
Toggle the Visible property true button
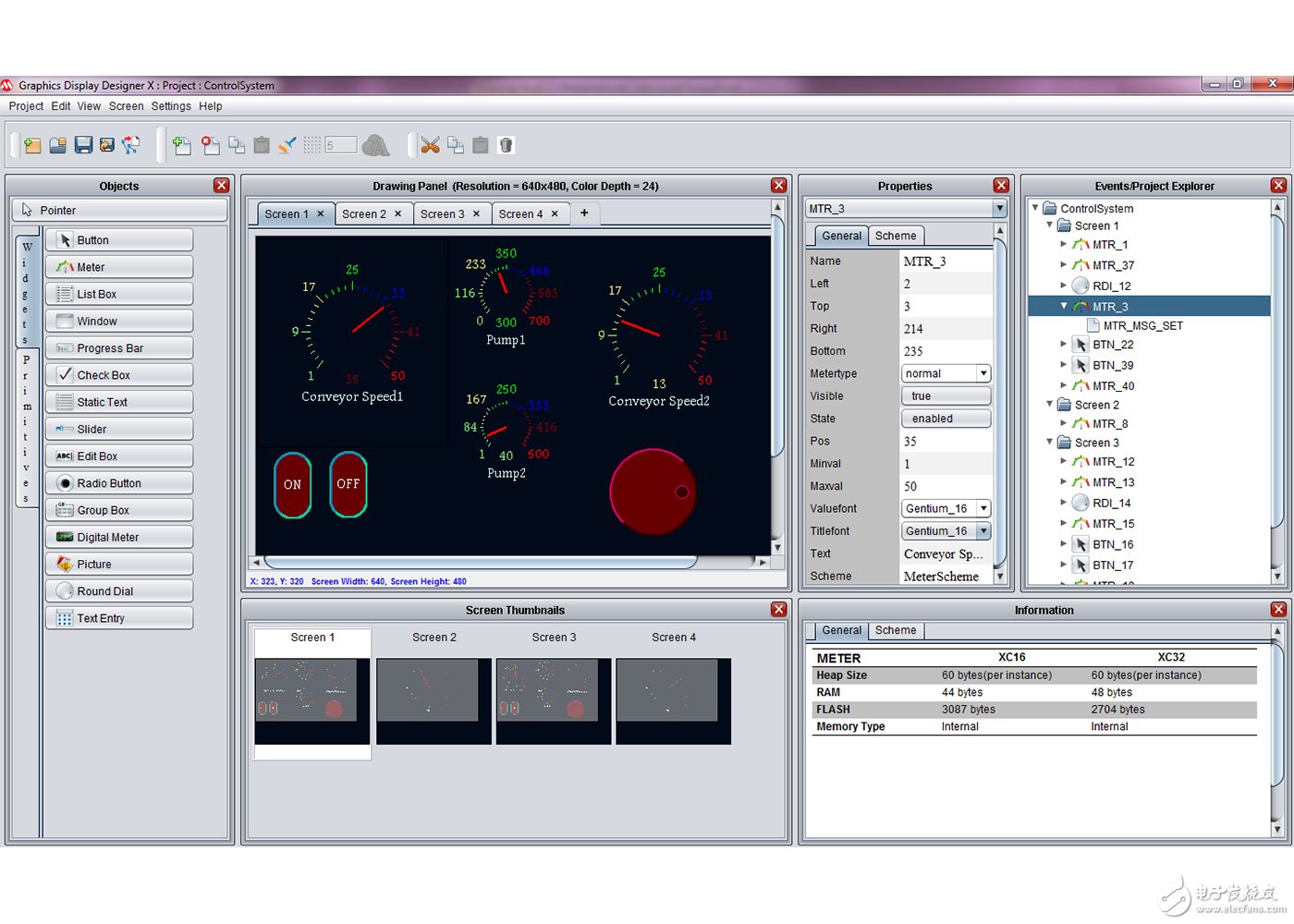pyautogui.click(x=946, y=396)
